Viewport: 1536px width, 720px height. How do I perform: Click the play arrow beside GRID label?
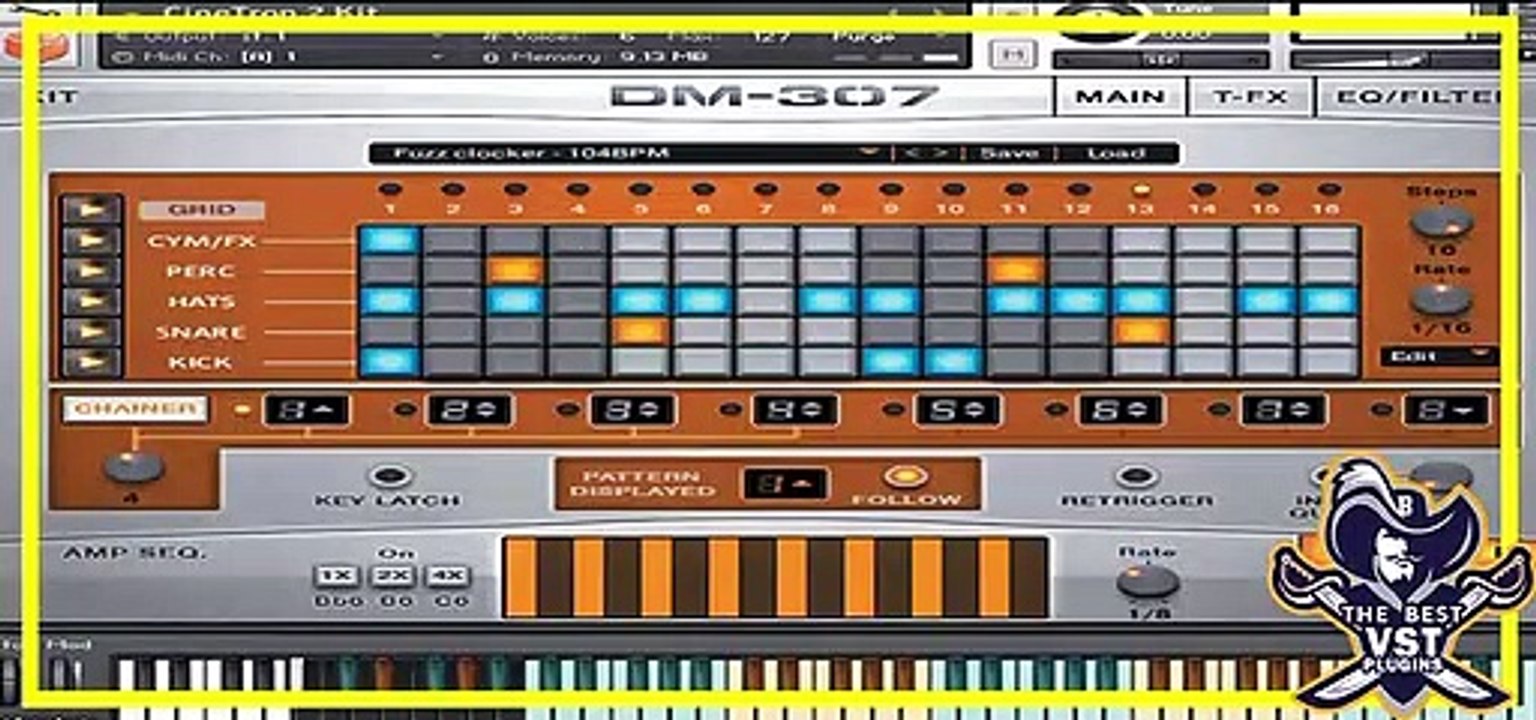91,210
